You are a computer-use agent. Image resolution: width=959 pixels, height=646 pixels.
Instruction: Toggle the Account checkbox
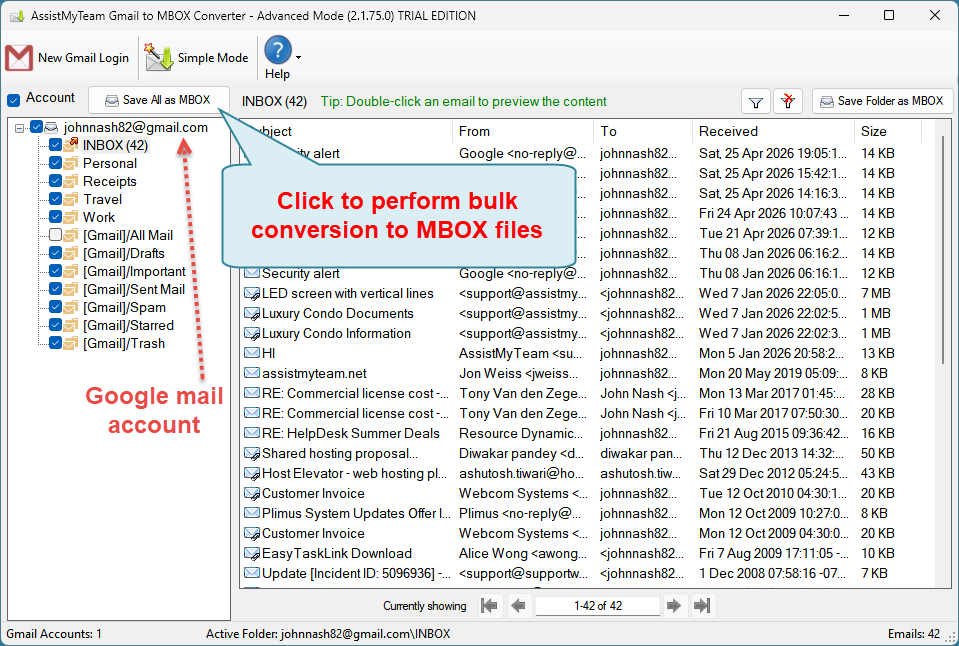tap(14, 99)
